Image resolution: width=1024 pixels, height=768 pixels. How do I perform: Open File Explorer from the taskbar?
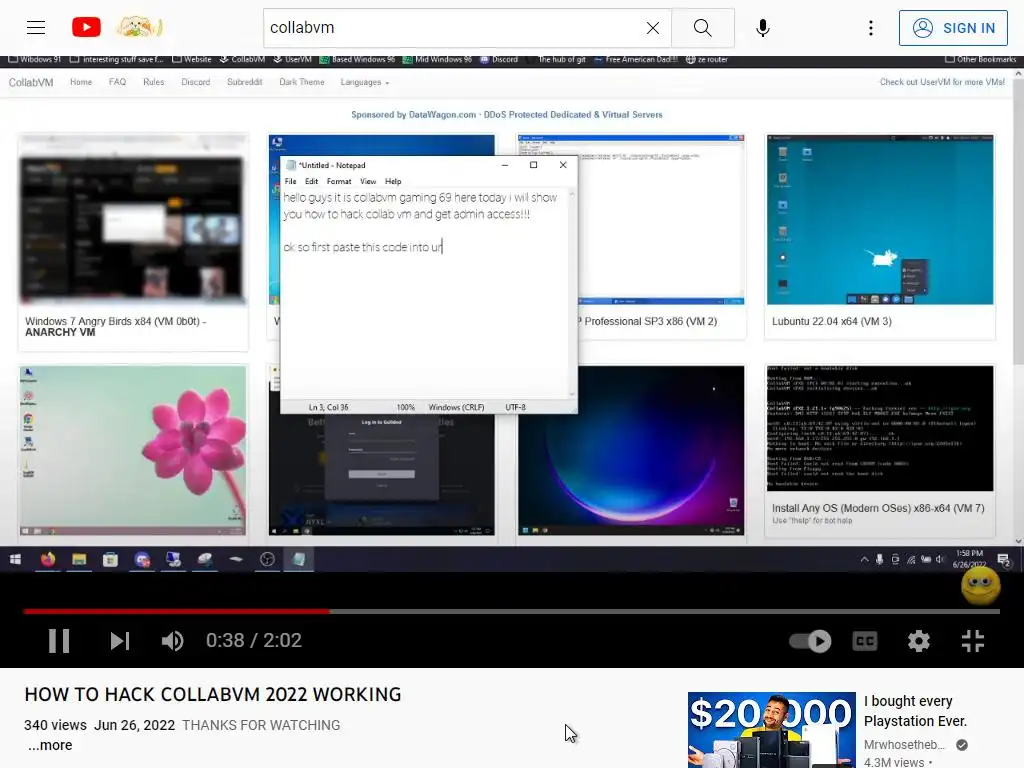[79, 560]
